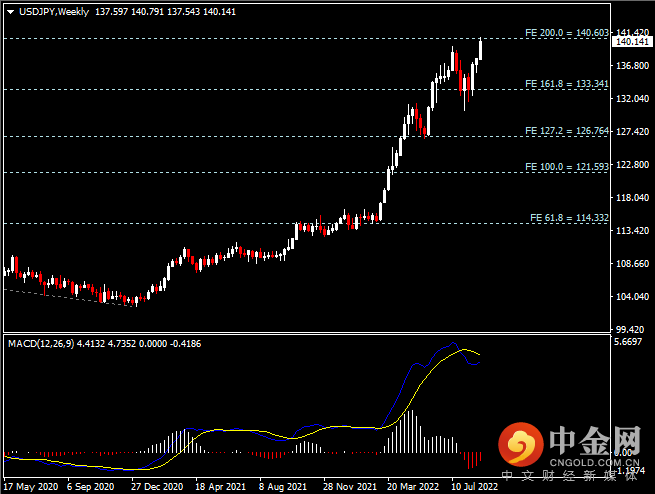Click the USDJPY,Weekly chart title
655x494 pixels.
point(54,12)
